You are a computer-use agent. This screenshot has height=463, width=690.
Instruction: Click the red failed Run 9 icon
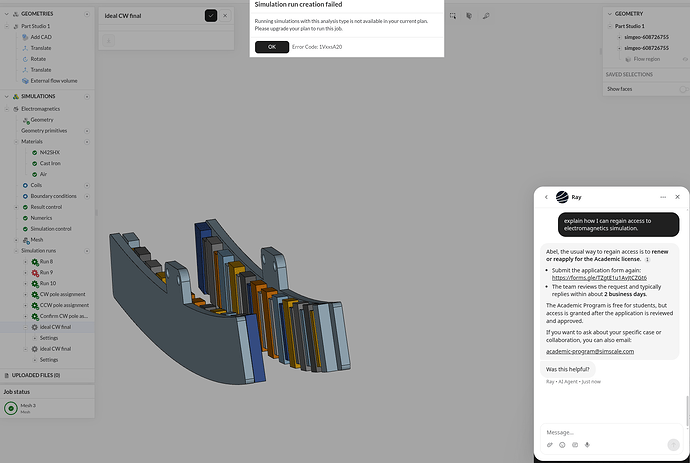click(35, 273)
